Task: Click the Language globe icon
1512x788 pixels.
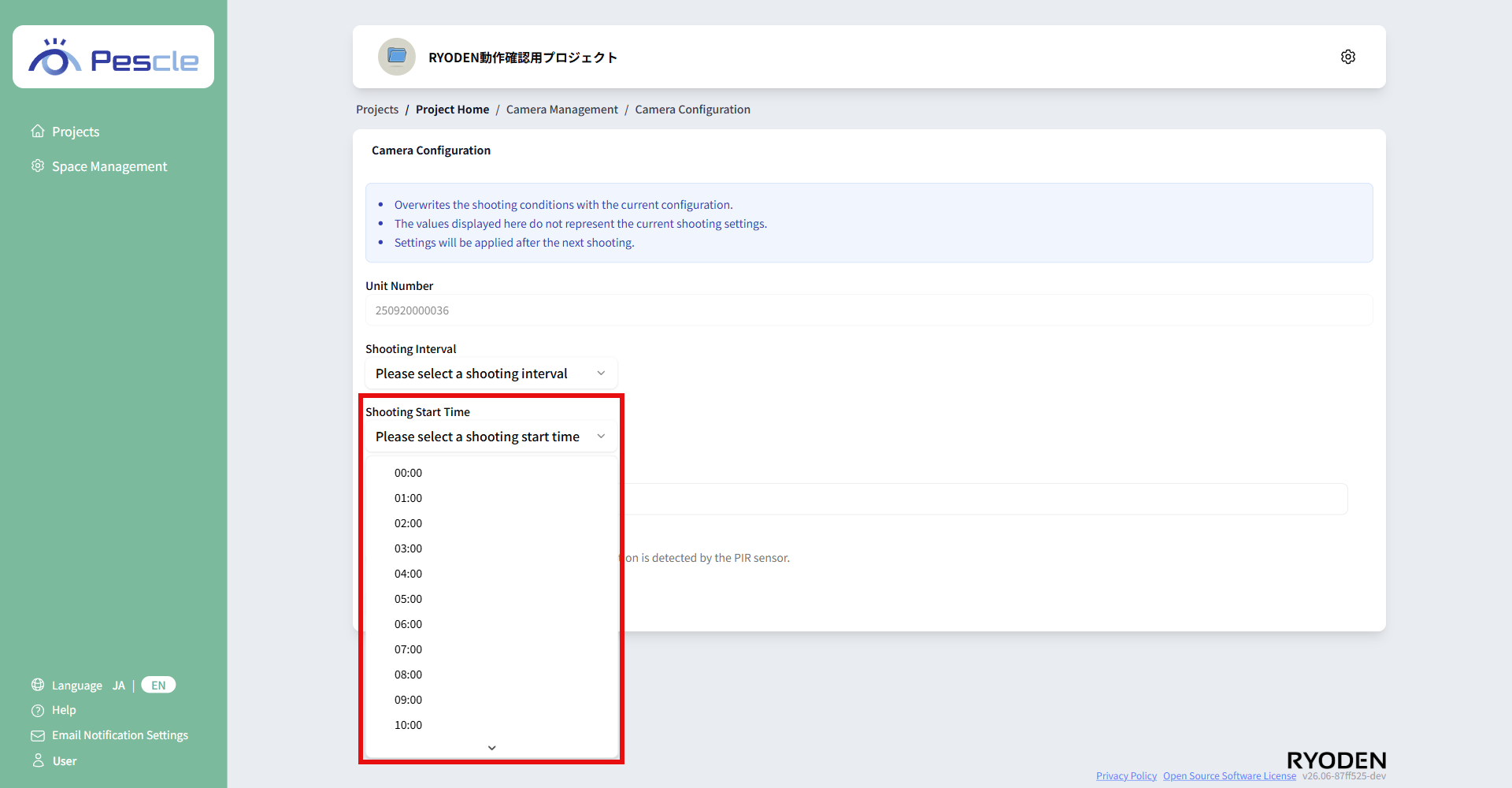Action: point(38,685)
